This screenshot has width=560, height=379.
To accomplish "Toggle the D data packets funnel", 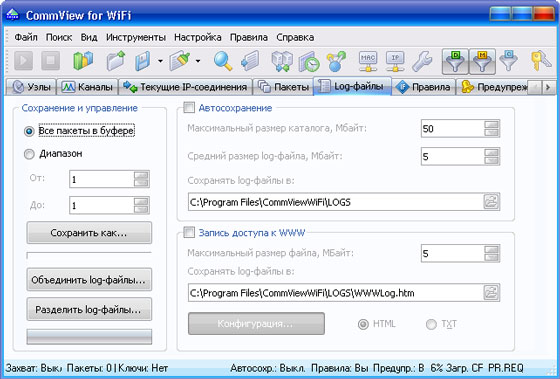I will (x=455, y=61).
